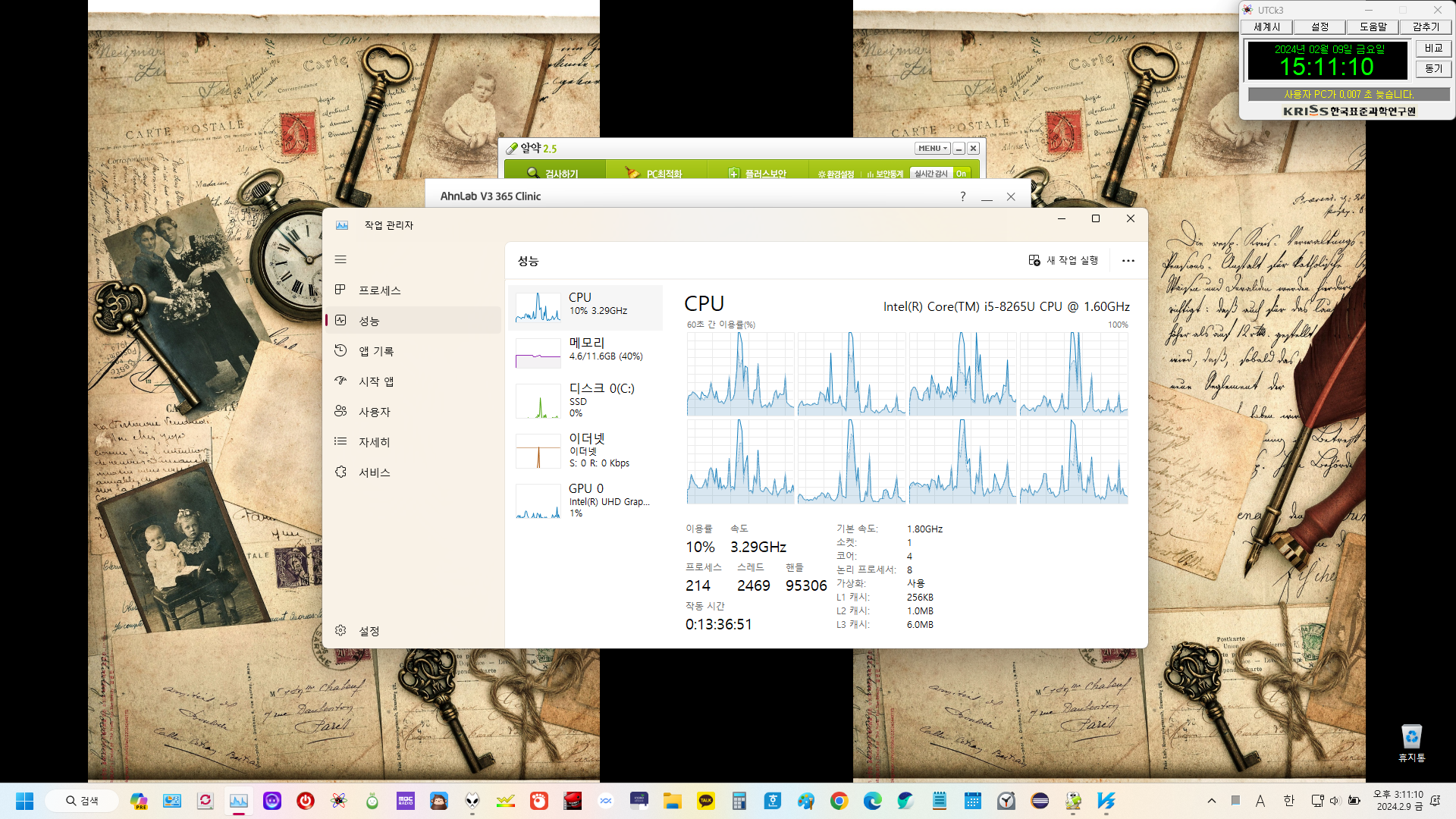Open the Eclipse icon on the taskbar
1456x819 pixels.
tap(1040, 801)
